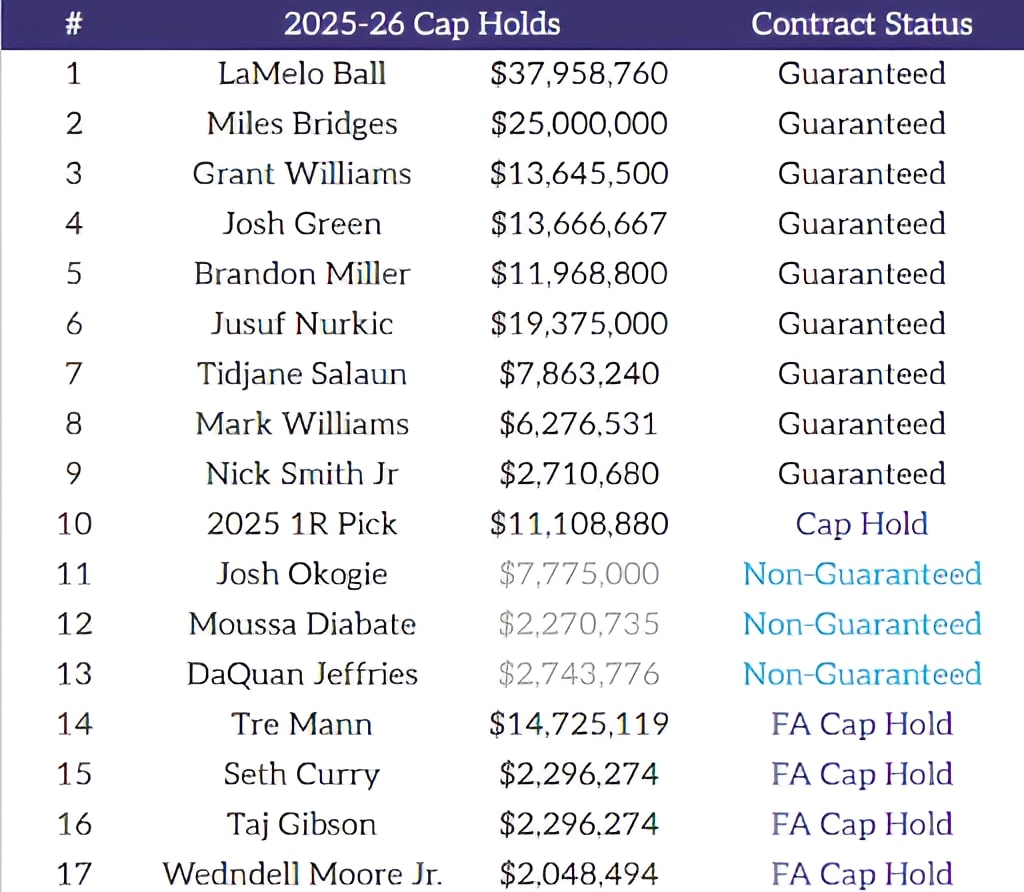Click the DaQuan Jeffries name
Image resolution: width=1024 pixels, height=892 pixels.
click(302, 673)
